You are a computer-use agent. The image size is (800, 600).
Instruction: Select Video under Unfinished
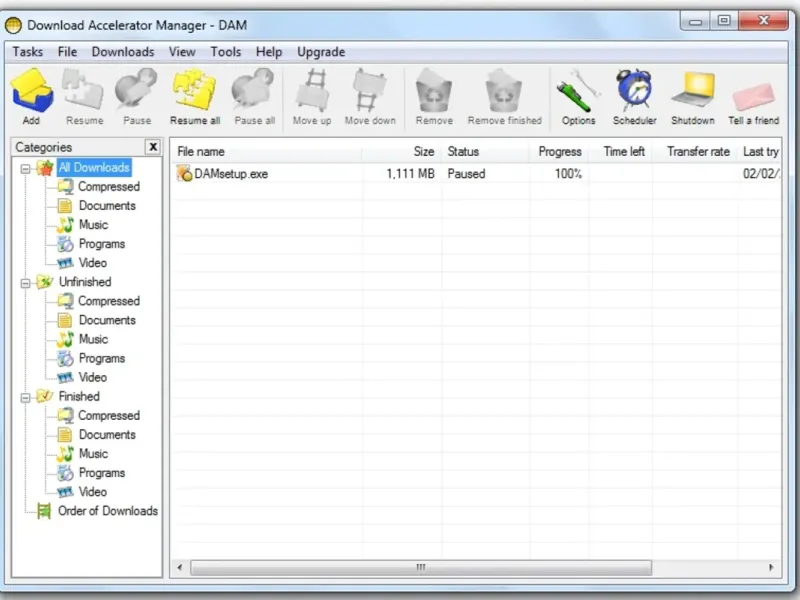coord(92,377)
